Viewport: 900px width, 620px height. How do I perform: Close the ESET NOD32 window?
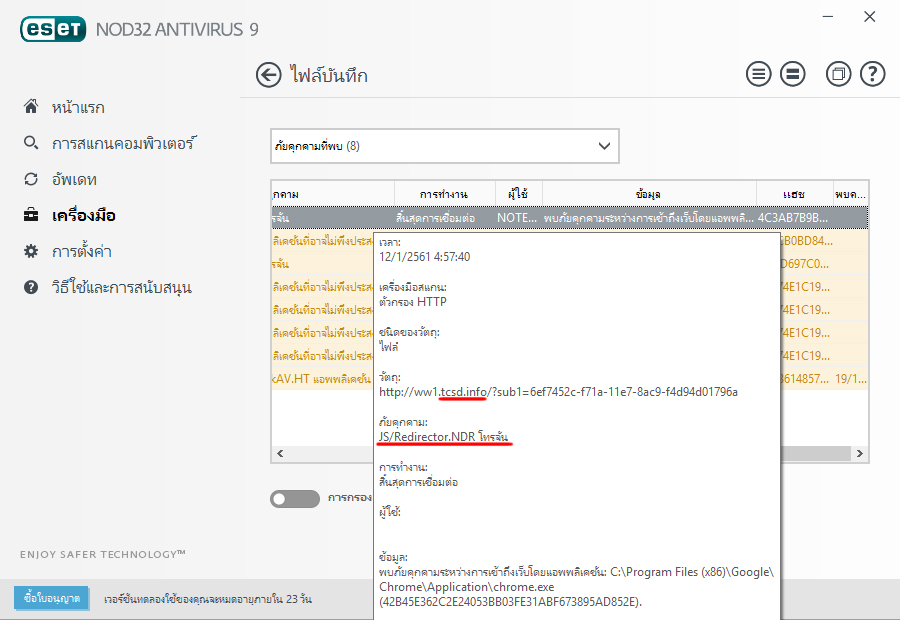tap(870, 17)
